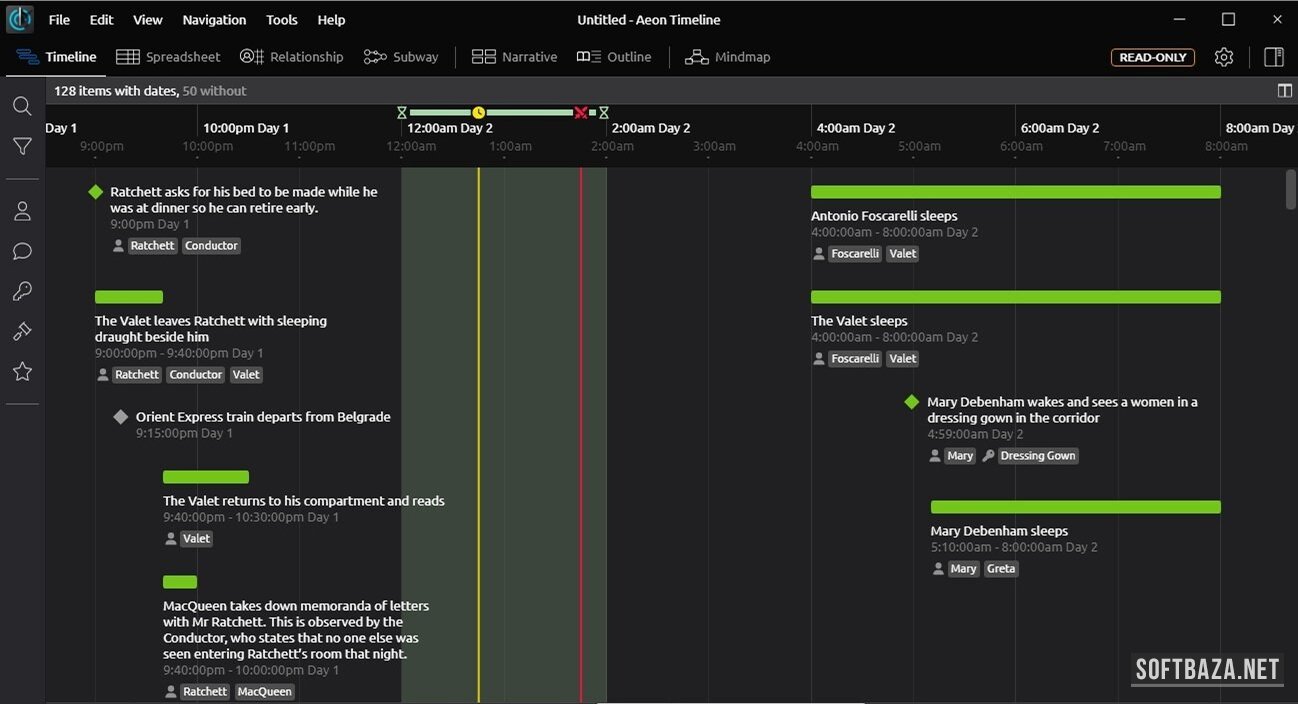Image resolution: width=1298 pixels, height=704 pixels.
Task: Open the Tools menu
Action: (x=282, y=20)
